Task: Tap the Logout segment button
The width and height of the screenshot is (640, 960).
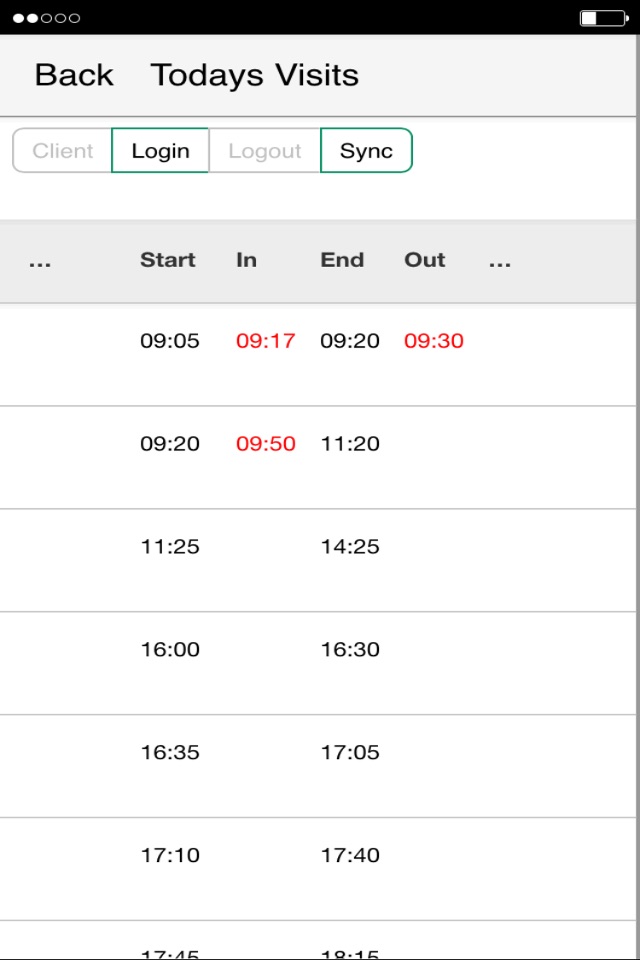Action: pos(264,151)
